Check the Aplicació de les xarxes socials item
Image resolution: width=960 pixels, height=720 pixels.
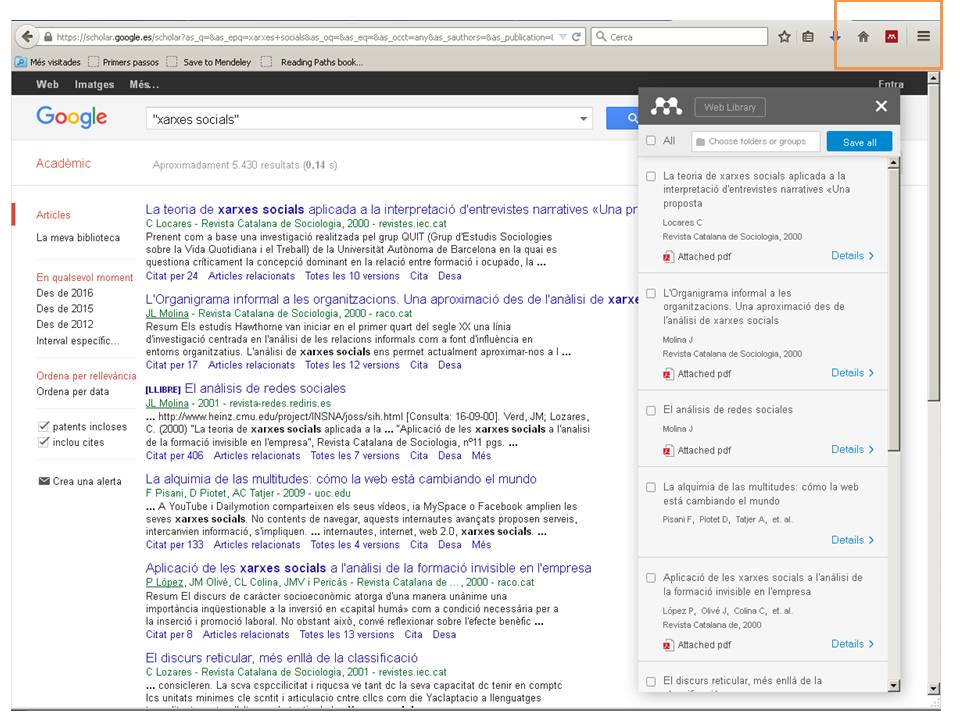[651, 577]
